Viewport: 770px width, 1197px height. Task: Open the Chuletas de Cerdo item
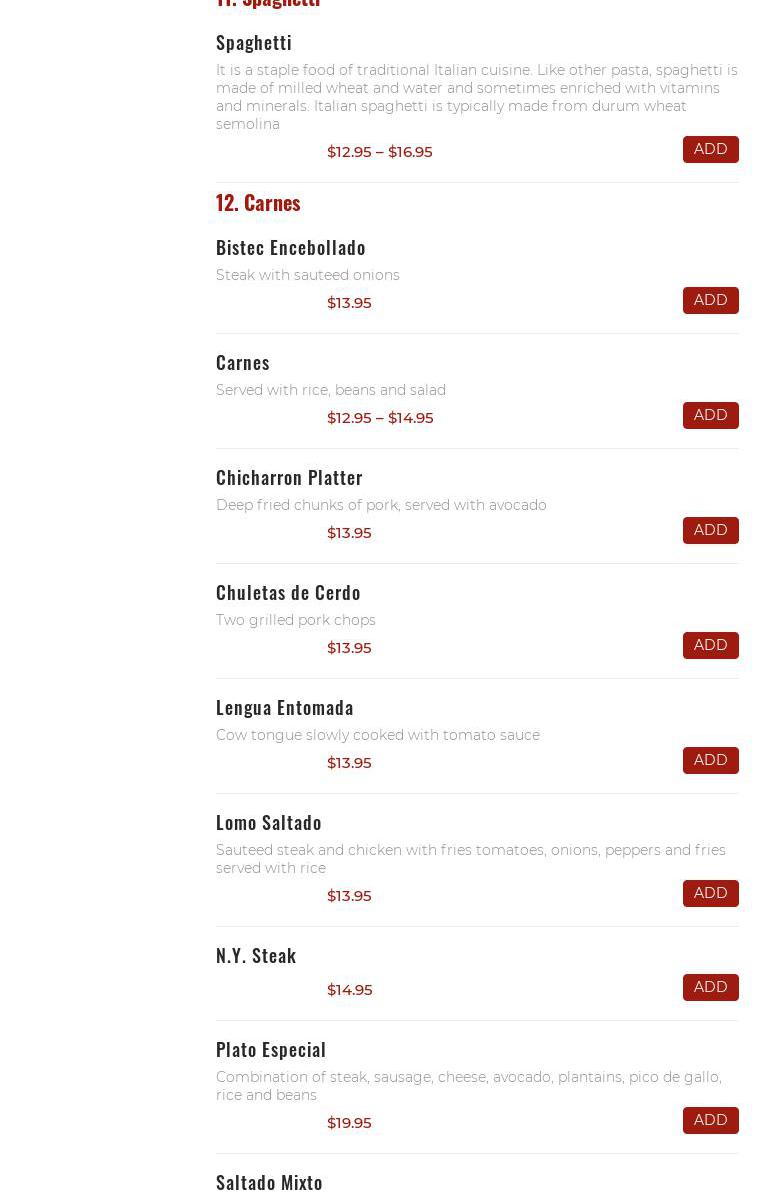pos(288,592)
